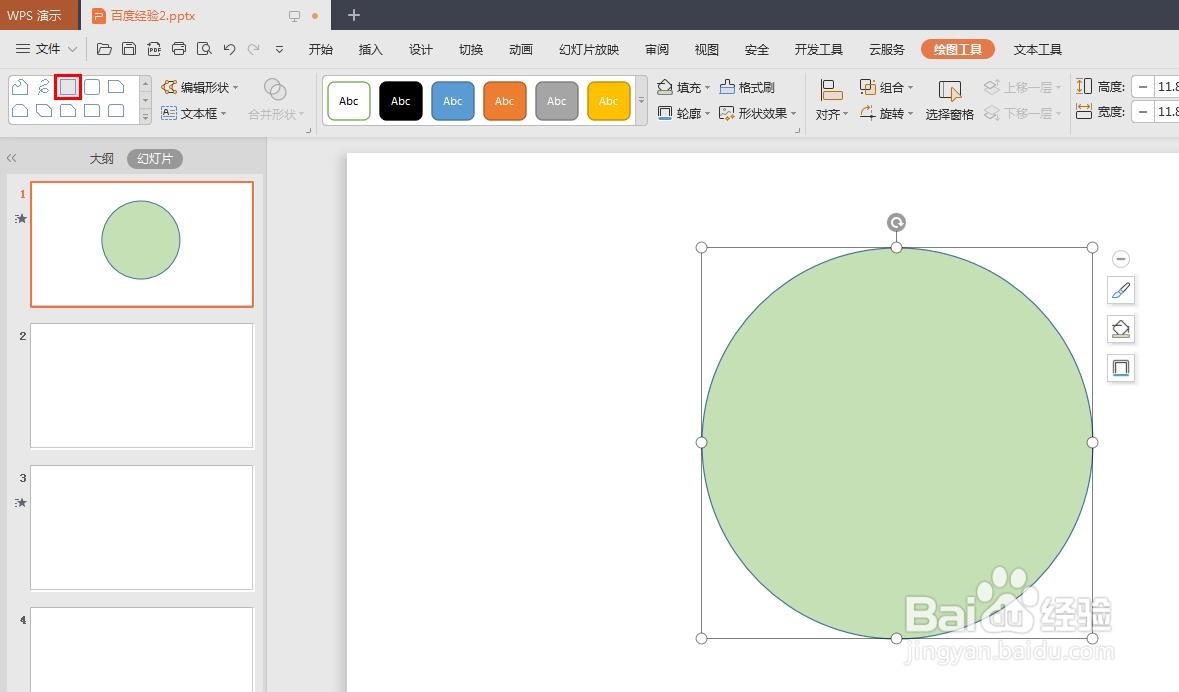Open the 旋转 rotate dropdown
Screen dimensions: 1179x692
coord(887,114)
